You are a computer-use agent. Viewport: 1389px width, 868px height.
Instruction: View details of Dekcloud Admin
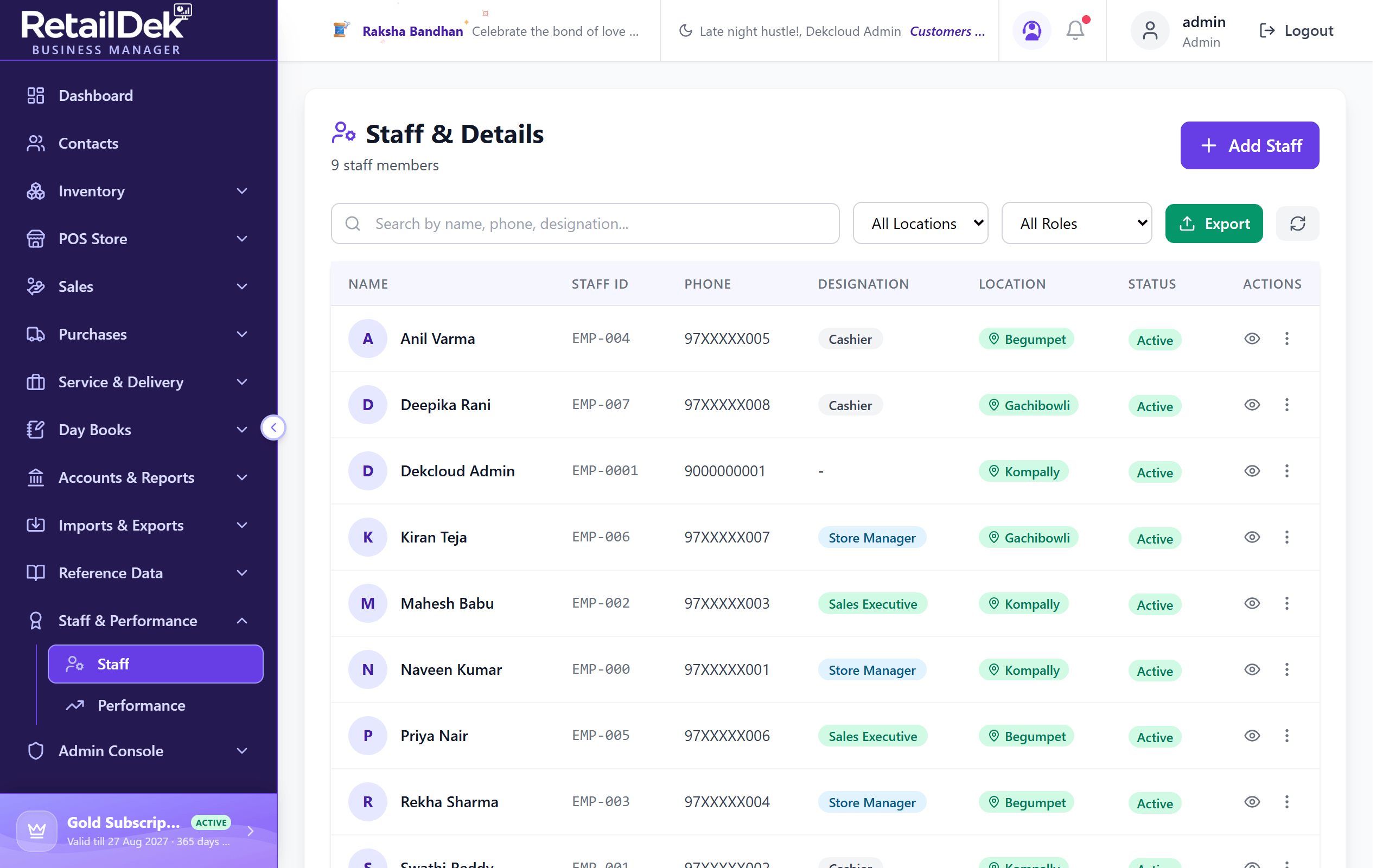pyautogui.click(x=1252, y=471)
